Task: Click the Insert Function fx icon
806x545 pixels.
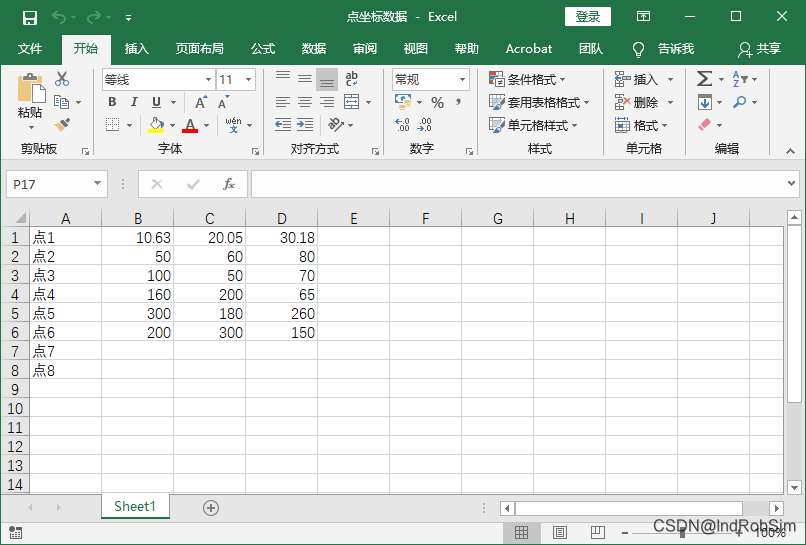Action: tap(229, 184)
